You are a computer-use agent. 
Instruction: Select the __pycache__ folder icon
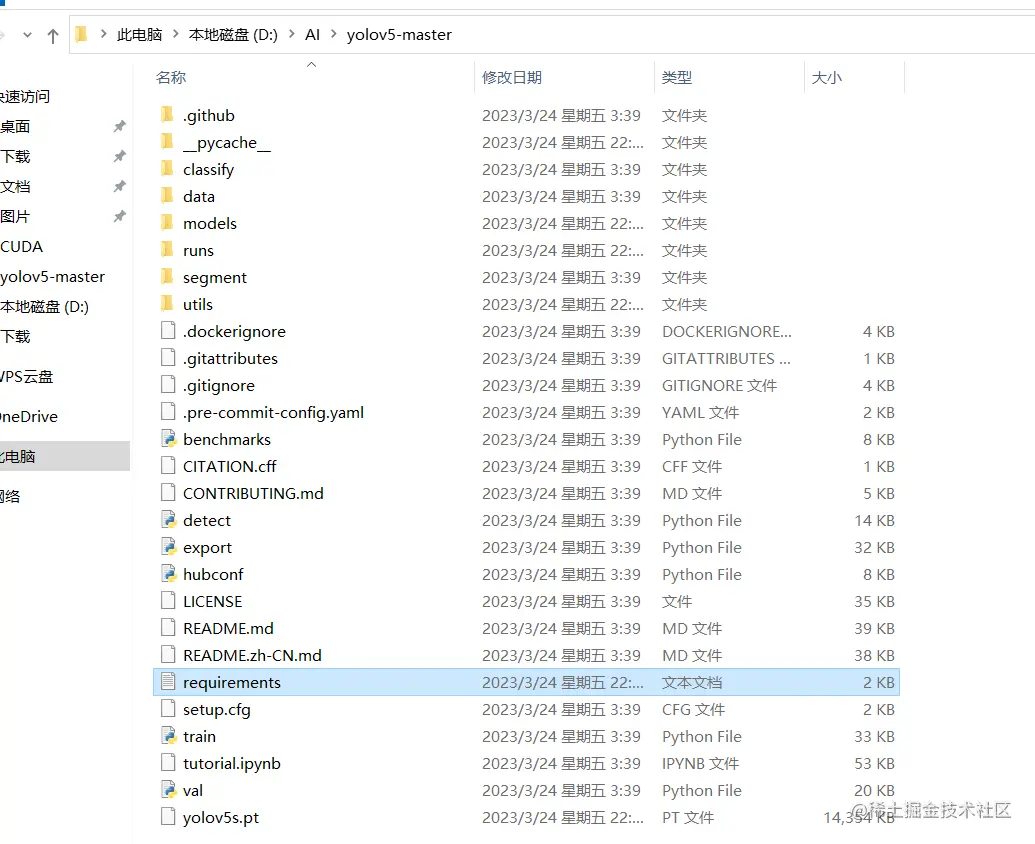click(x=168, y=143)
